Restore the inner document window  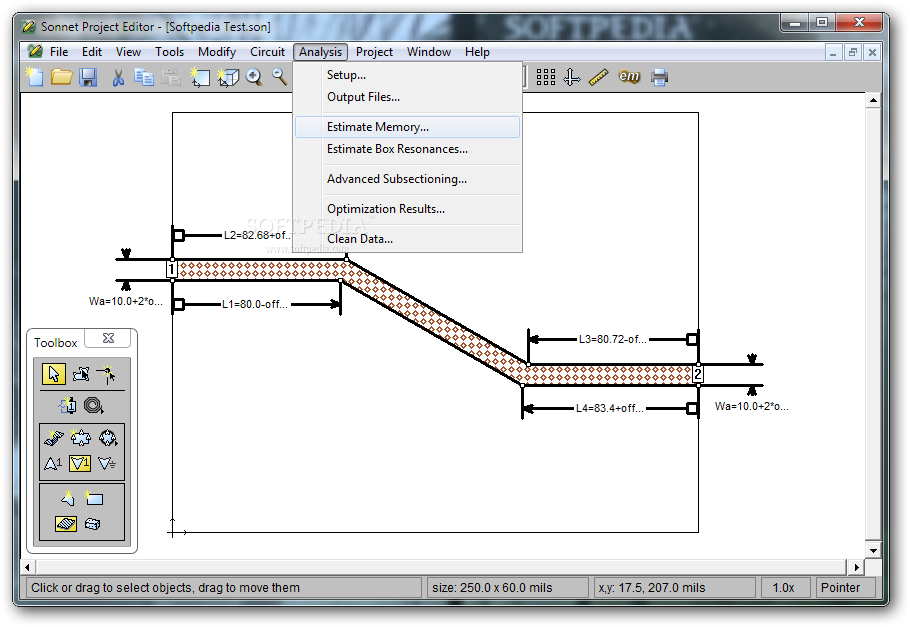[853, 52]
